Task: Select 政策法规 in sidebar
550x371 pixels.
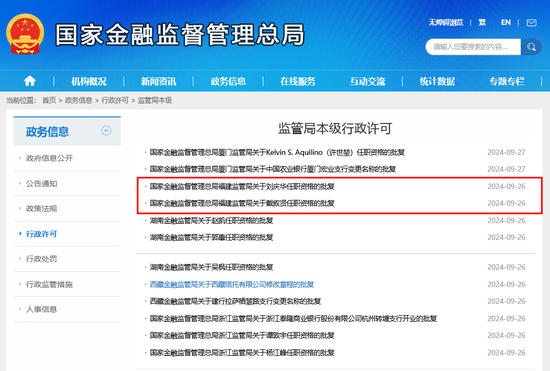Action: pos(41,209)
